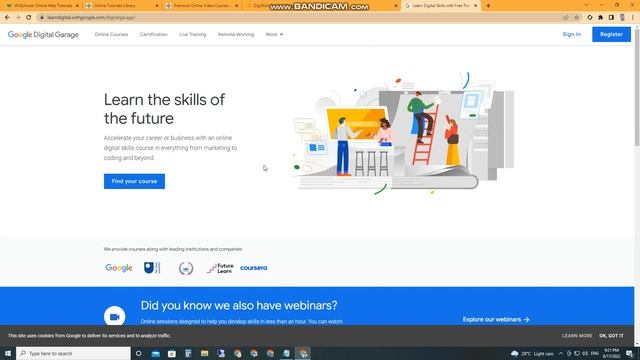Open the Windows Start menu
This screenshot has width=640, height=360.
point(8,353)
